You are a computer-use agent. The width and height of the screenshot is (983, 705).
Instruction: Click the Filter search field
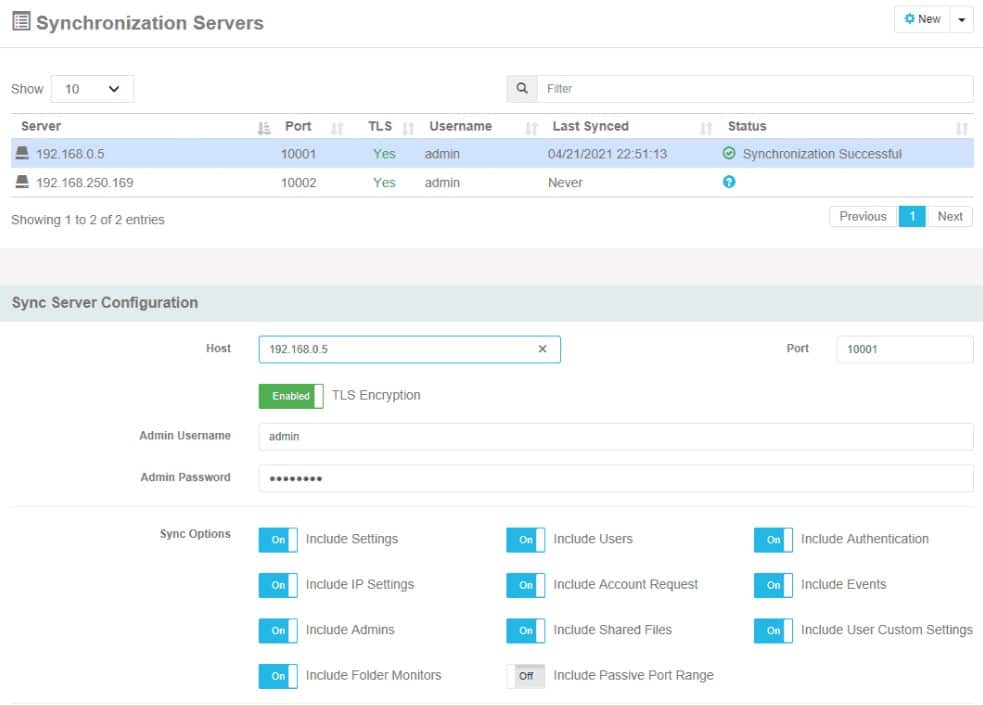(755, 88)
